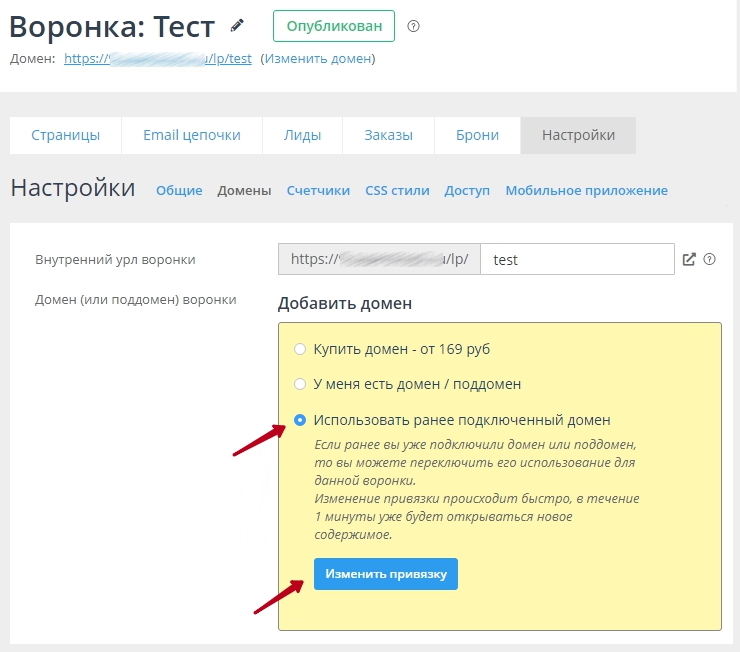Click help icon next to internal URL field
The height and width of the screenshot is (652, 740).
click(x=710, y=259)
